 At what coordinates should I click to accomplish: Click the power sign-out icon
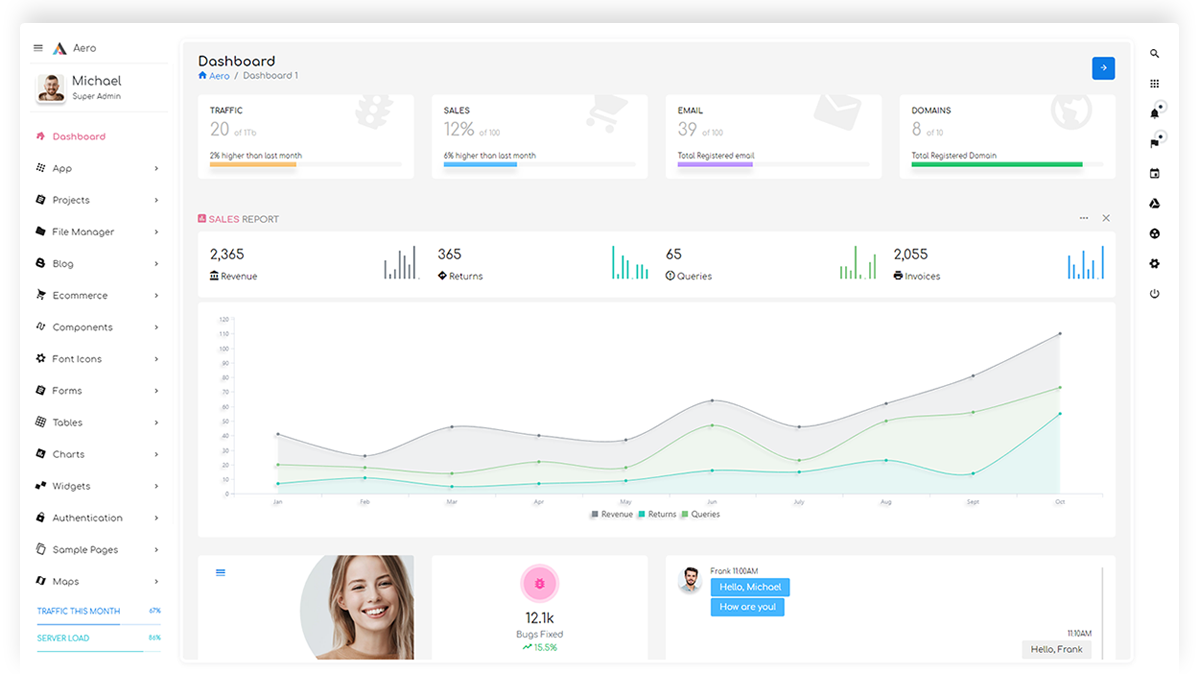[1155, 294]
